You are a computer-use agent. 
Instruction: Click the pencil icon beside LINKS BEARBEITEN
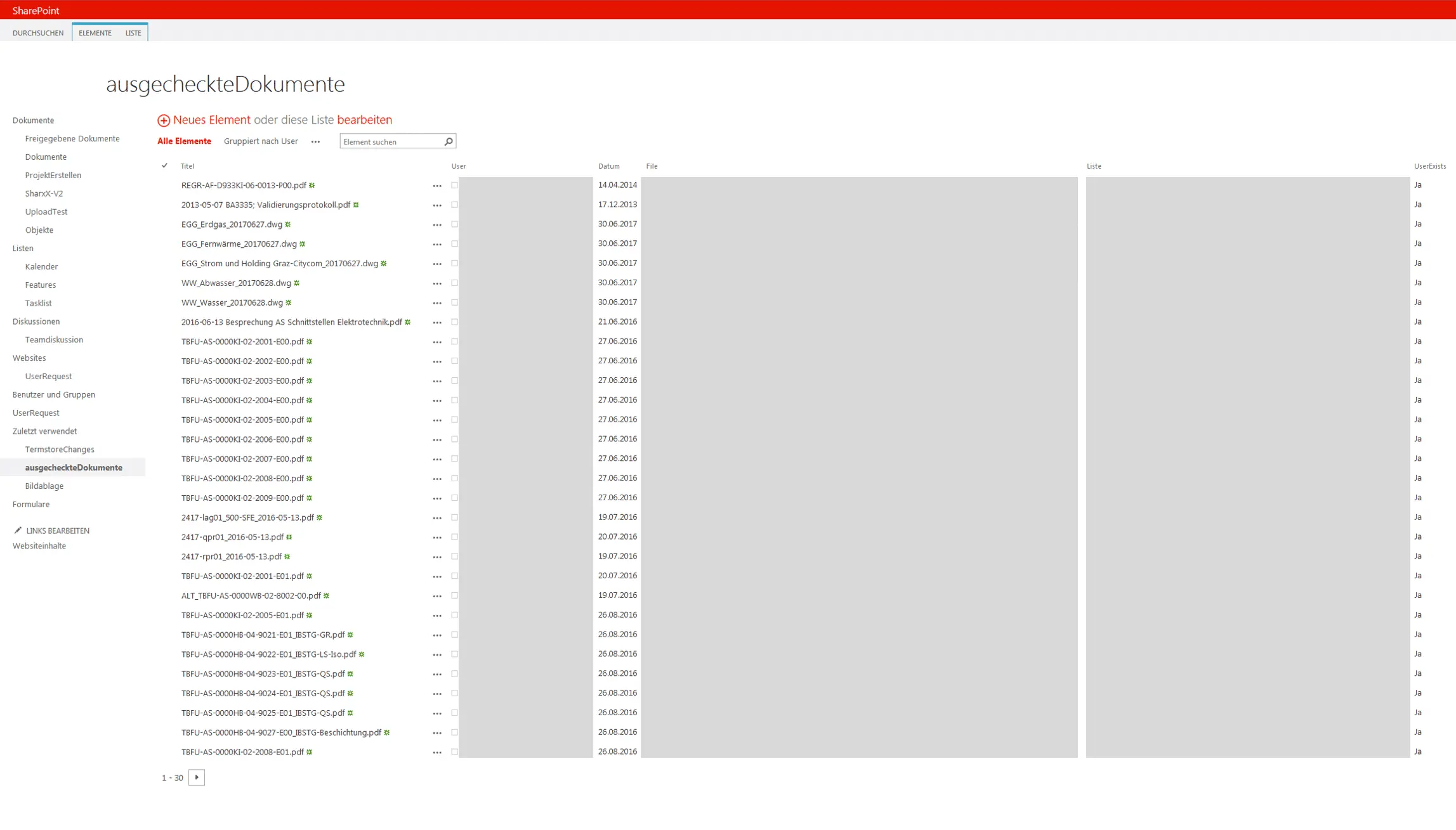tap(17, 530)
